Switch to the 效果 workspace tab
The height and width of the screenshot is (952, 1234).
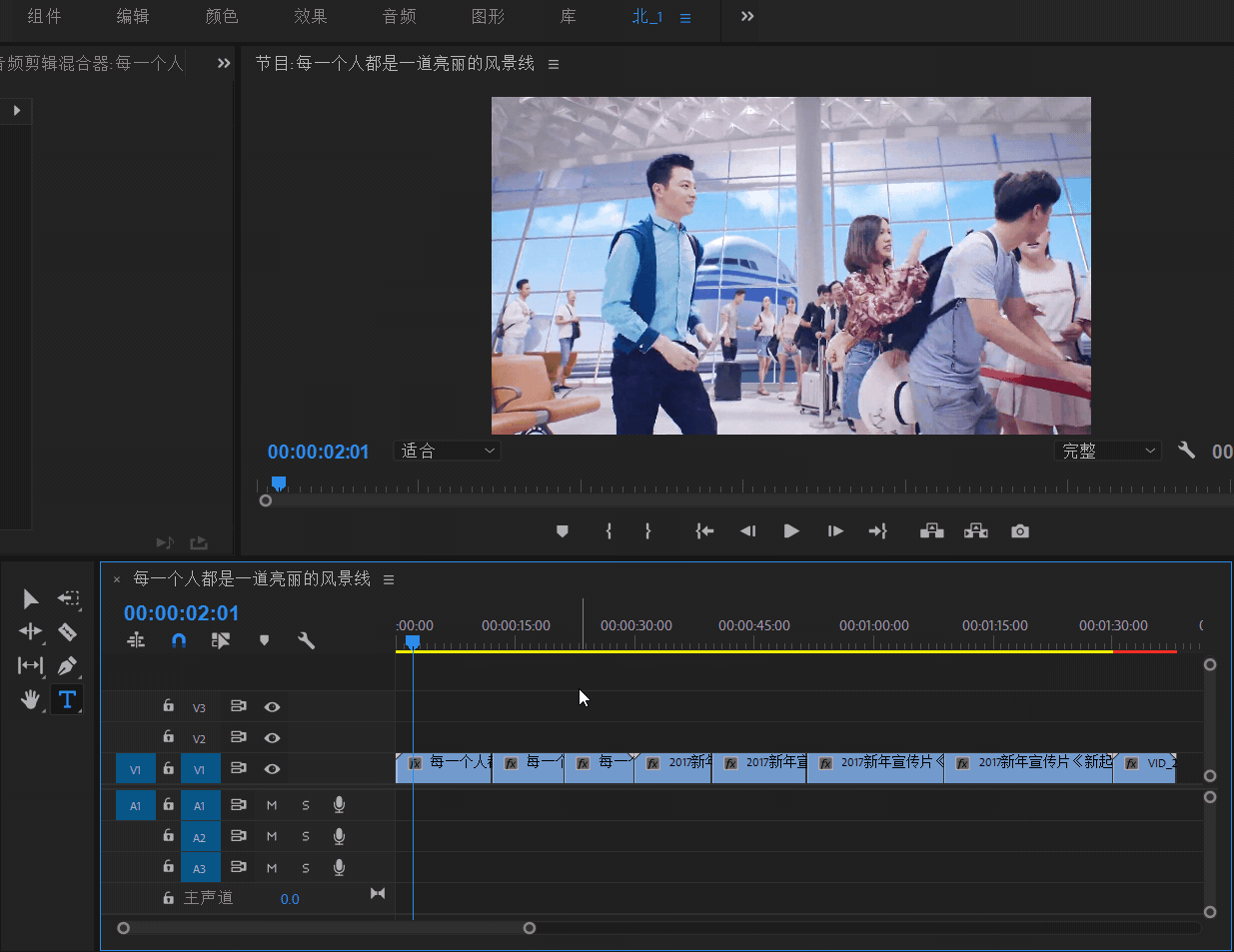coord(311,17)
